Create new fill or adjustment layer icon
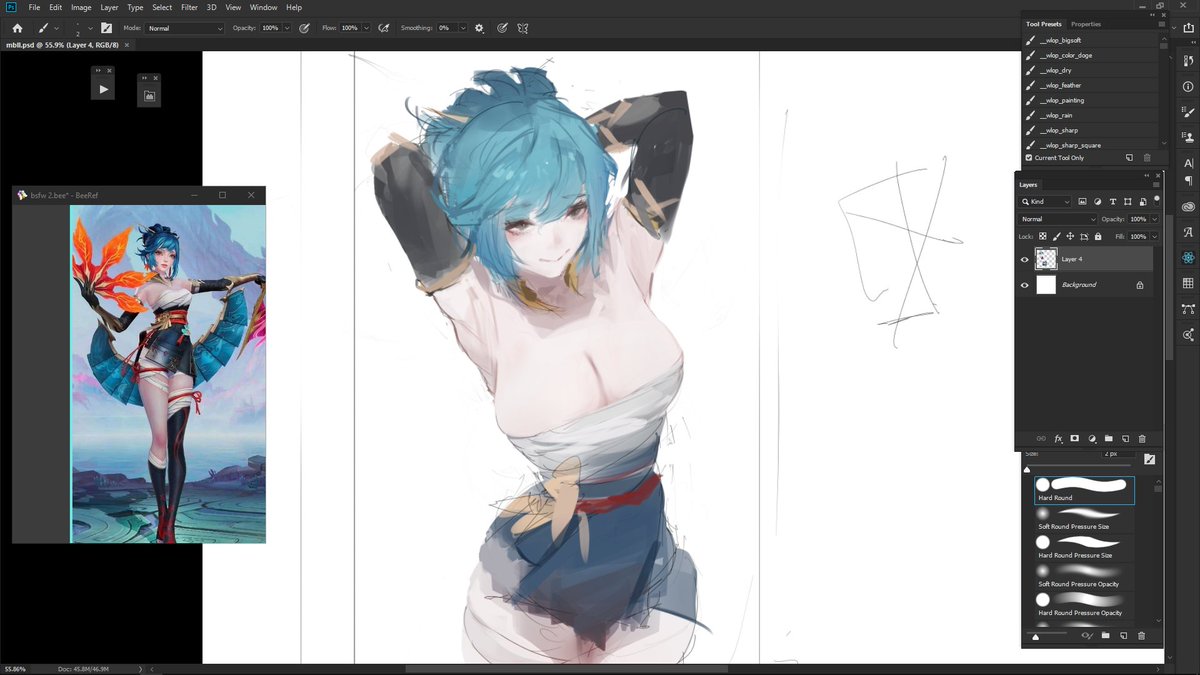Screen dimensions: 1200x675 pyautogui.click(x=1092, y=438)
